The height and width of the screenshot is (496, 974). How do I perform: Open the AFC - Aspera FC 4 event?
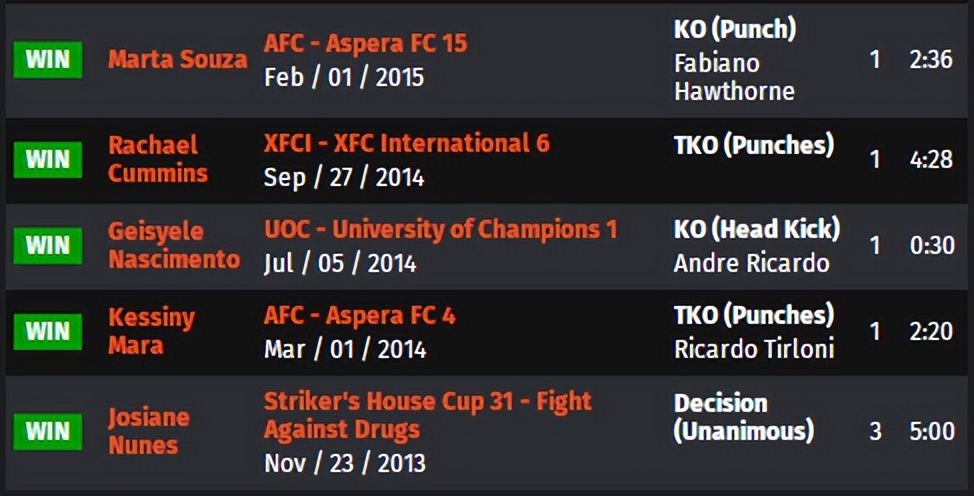click(359, 316)
